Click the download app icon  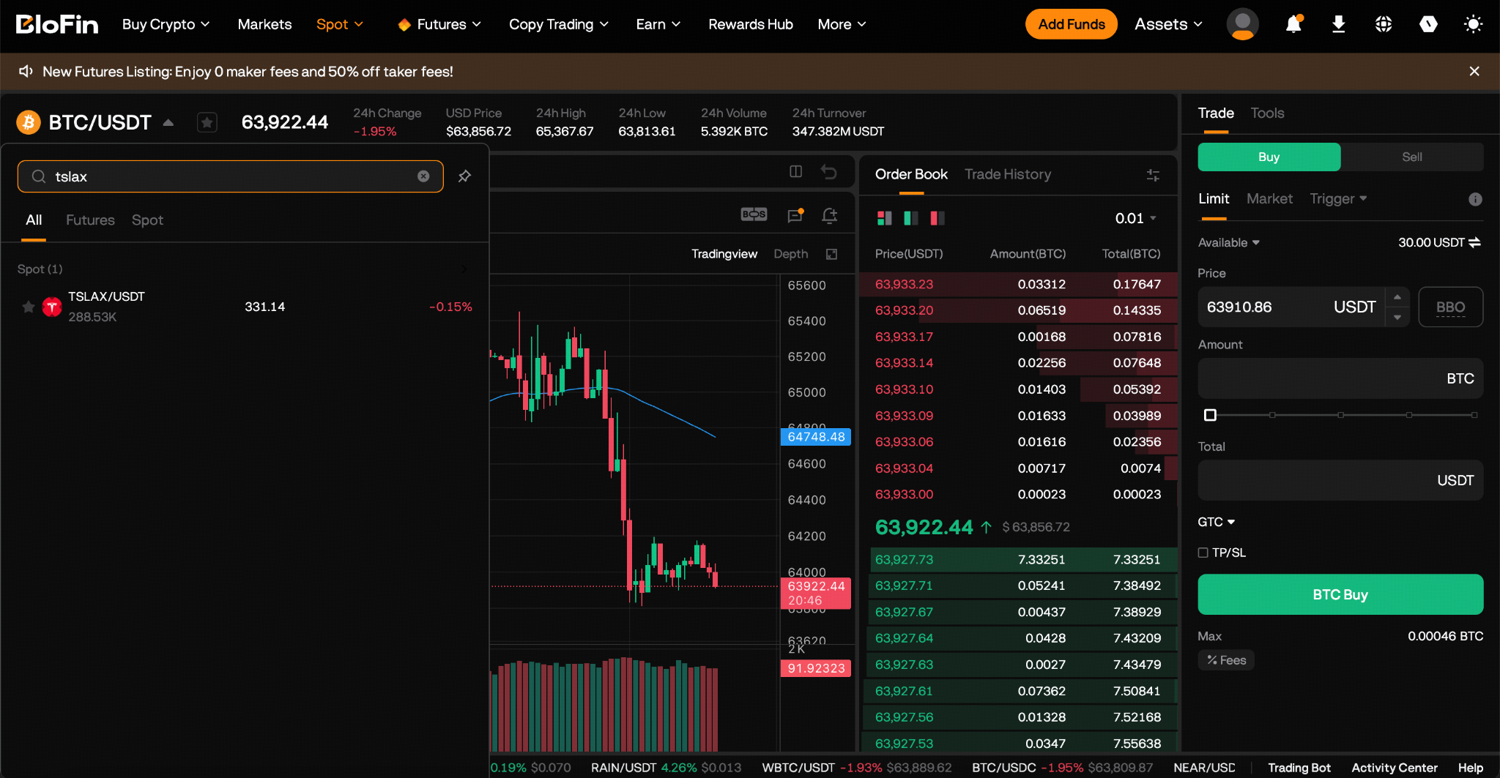tap(1338, 24)
